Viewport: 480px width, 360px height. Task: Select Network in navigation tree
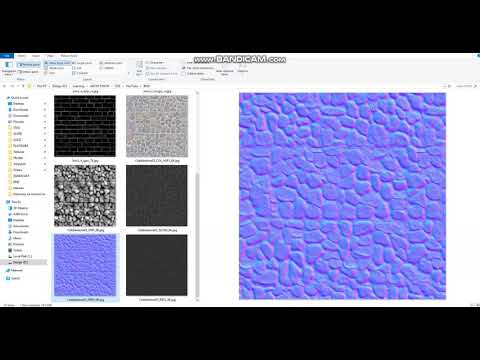pos(16,270)
